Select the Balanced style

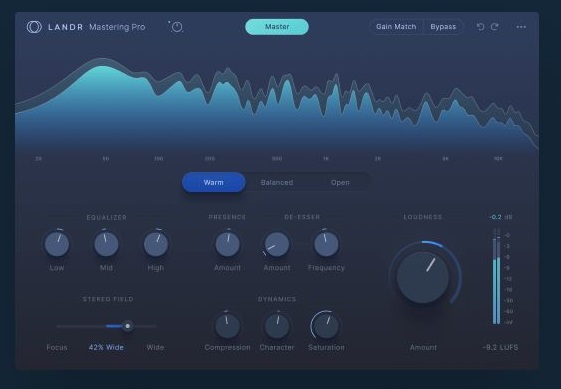tap(277, 183)
